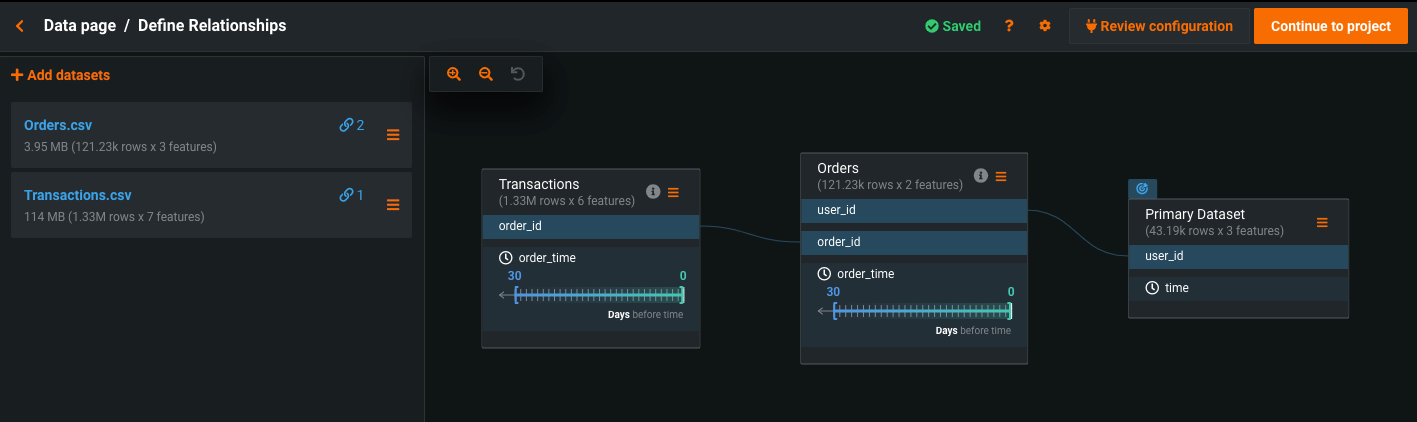Click Review configuration button
Viewport: 1417px width, 422px height.
point(1159,26)
